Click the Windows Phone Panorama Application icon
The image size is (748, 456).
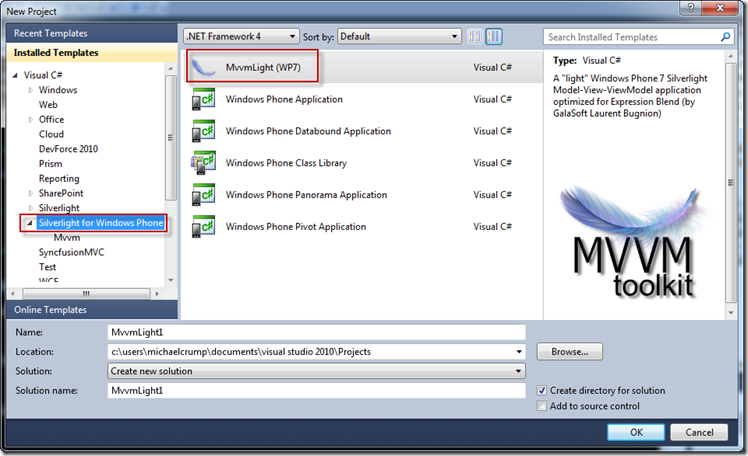pyautogui.click(x=203, y=195)
